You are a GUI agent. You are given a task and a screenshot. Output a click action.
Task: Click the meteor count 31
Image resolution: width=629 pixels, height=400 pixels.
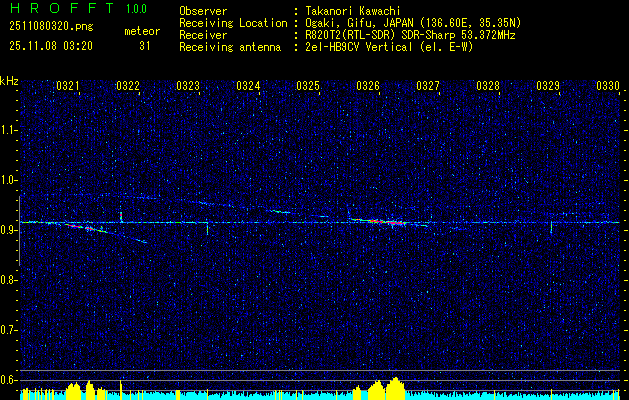[145, 46]
